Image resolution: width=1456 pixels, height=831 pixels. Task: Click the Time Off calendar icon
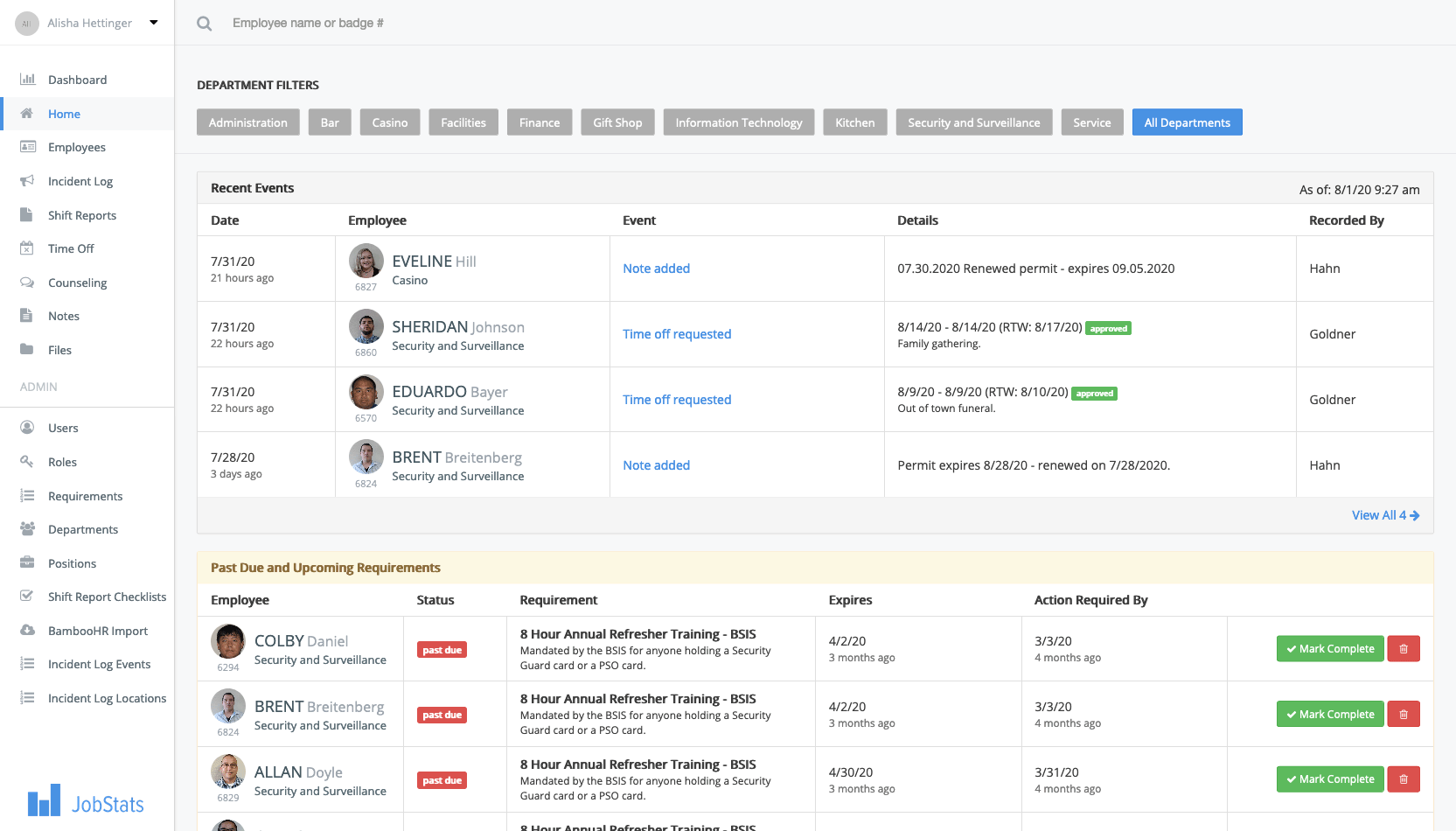tap(27, 248)
